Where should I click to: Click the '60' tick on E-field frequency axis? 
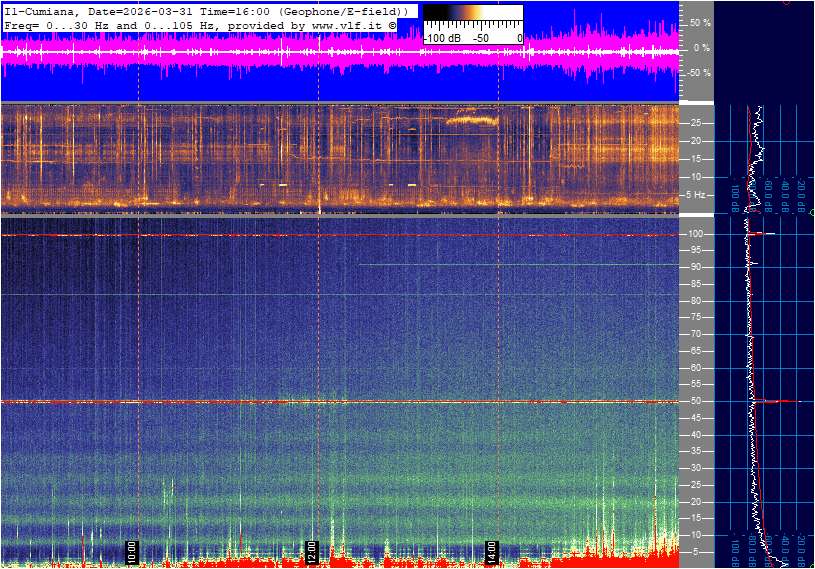[695, 368]
